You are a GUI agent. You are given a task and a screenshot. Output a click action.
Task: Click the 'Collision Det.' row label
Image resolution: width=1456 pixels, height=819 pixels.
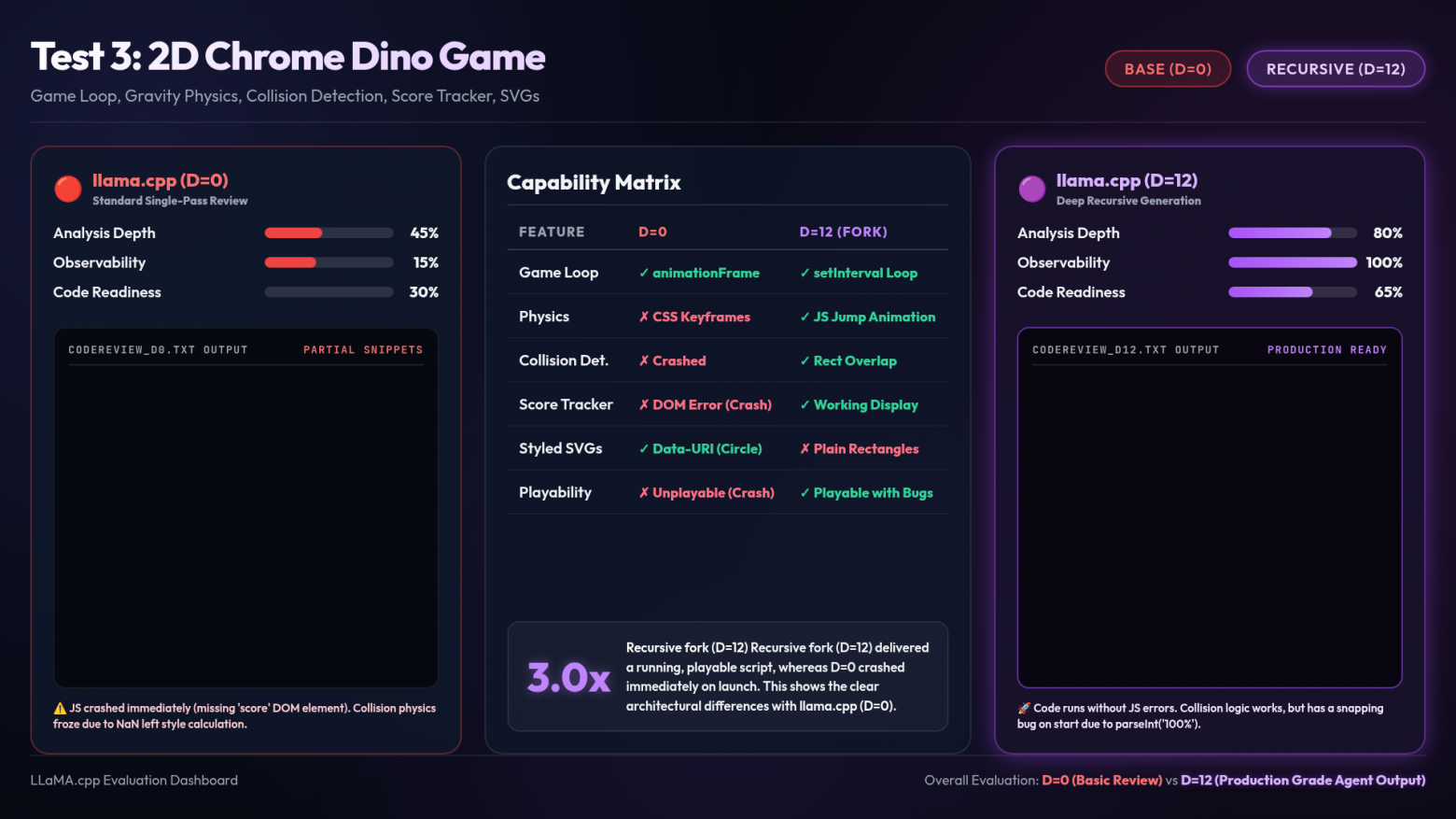pyautogui.click(x=564, y=360)
